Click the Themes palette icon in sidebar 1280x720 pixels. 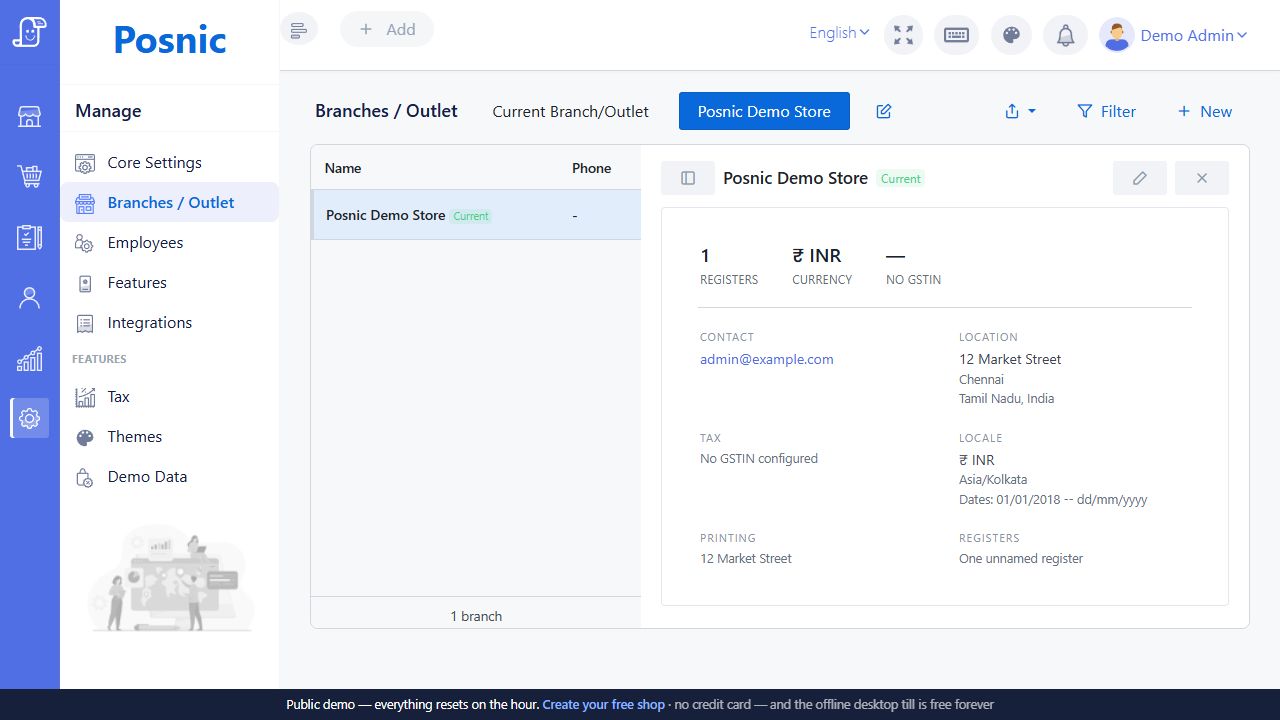[86, 437]
